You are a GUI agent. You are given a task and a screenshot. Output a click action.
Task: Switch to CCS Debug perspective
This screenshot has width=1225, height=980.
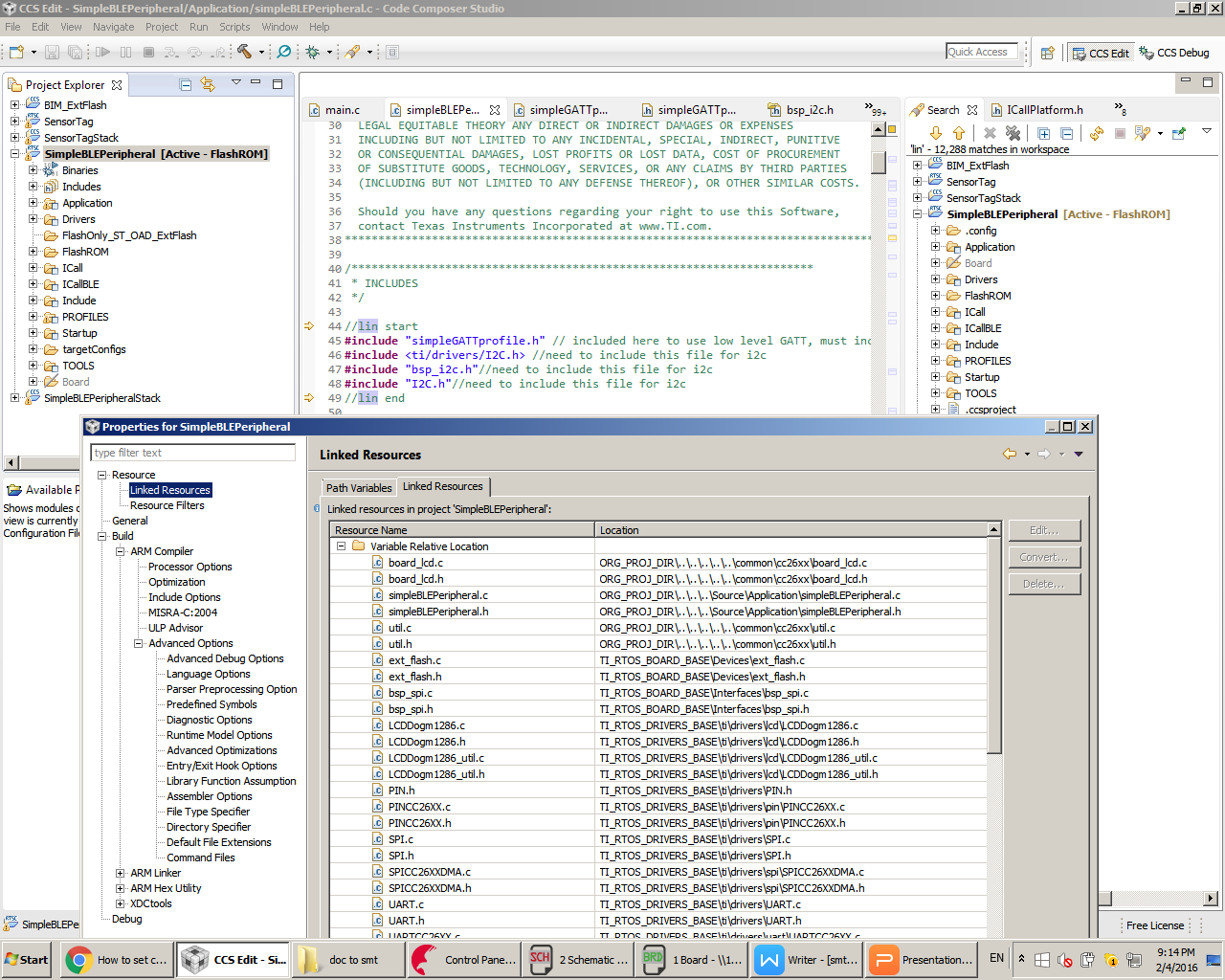point(1174,53)
